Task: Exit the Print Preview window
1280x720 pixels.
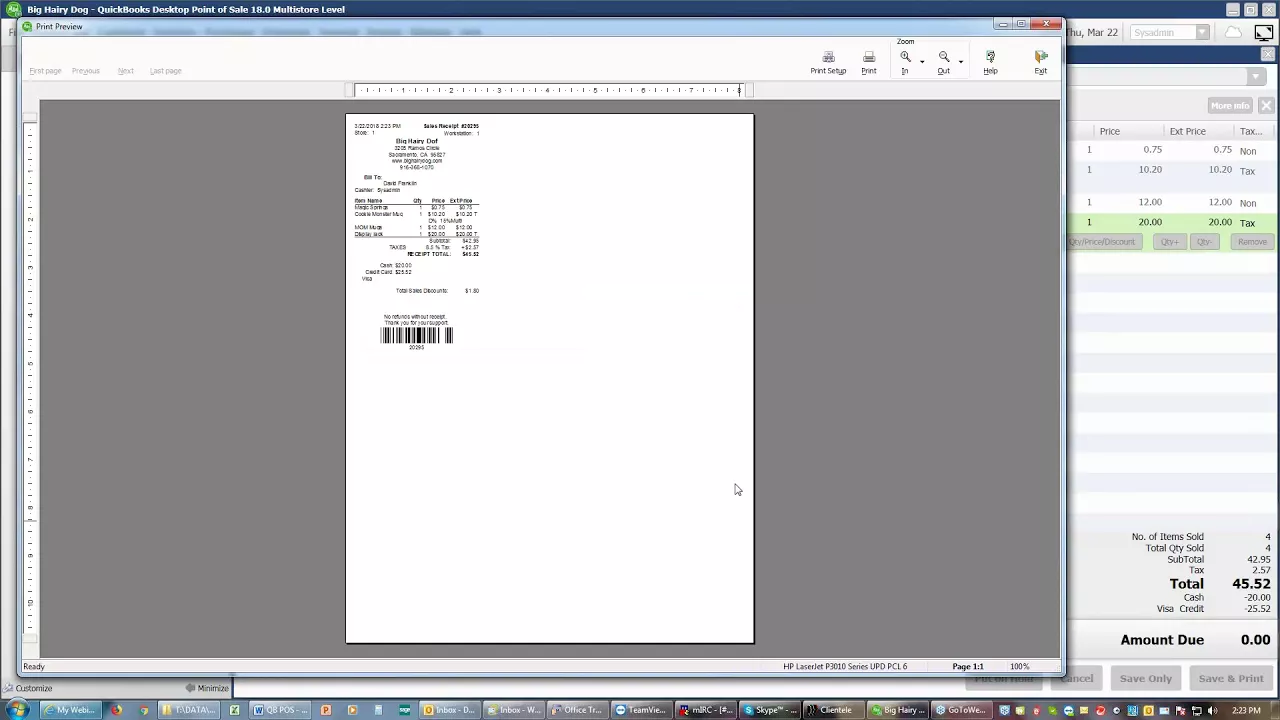Action: click(x=1041, y=63)
